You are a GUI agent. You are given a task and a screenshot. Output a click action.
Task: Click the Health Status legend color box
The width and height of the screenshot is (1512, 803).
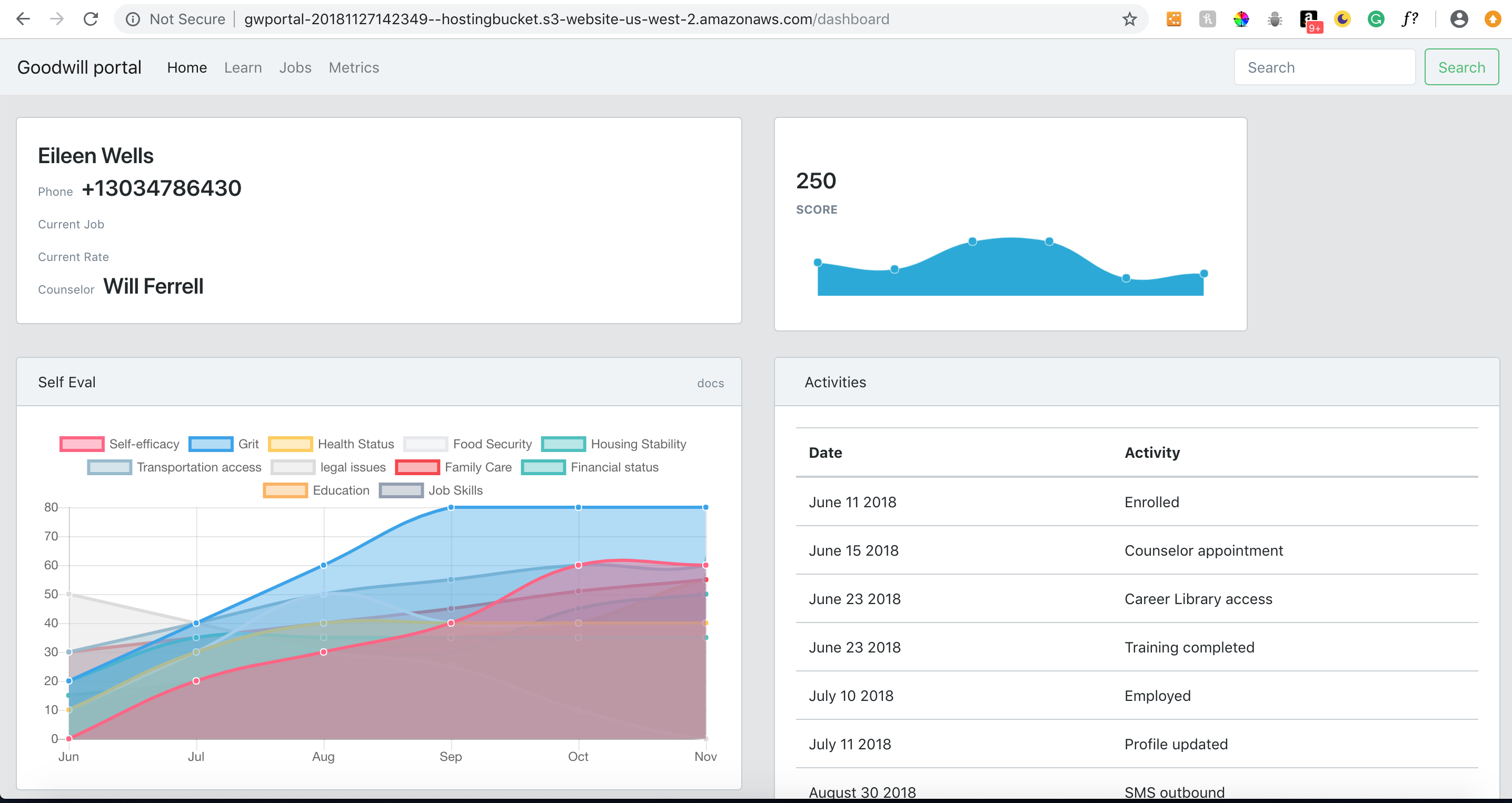tap(290, 444)
